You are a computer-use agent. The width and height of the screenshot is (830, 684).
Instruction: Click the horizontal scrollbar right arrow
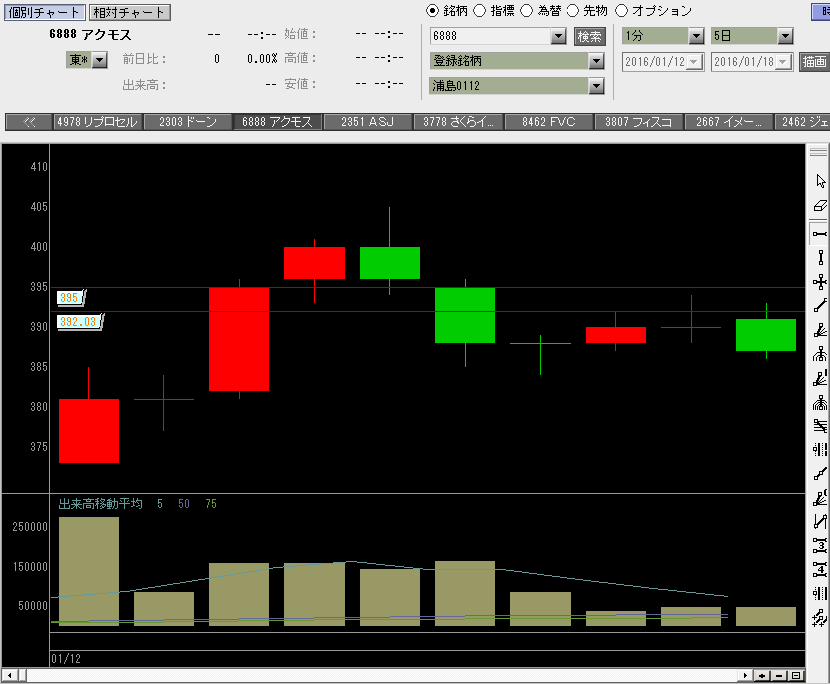coord(745,676)
